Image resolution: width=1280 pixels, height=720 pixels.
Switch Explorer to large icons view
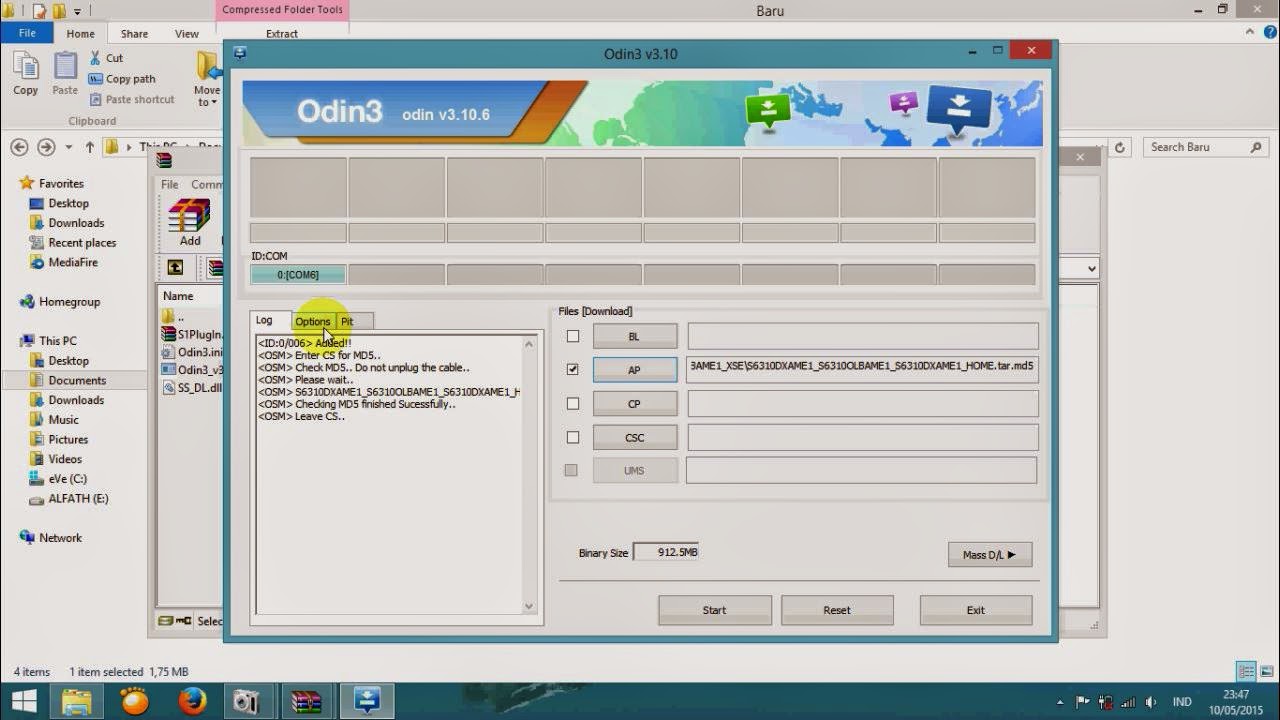coord(1266,672)
